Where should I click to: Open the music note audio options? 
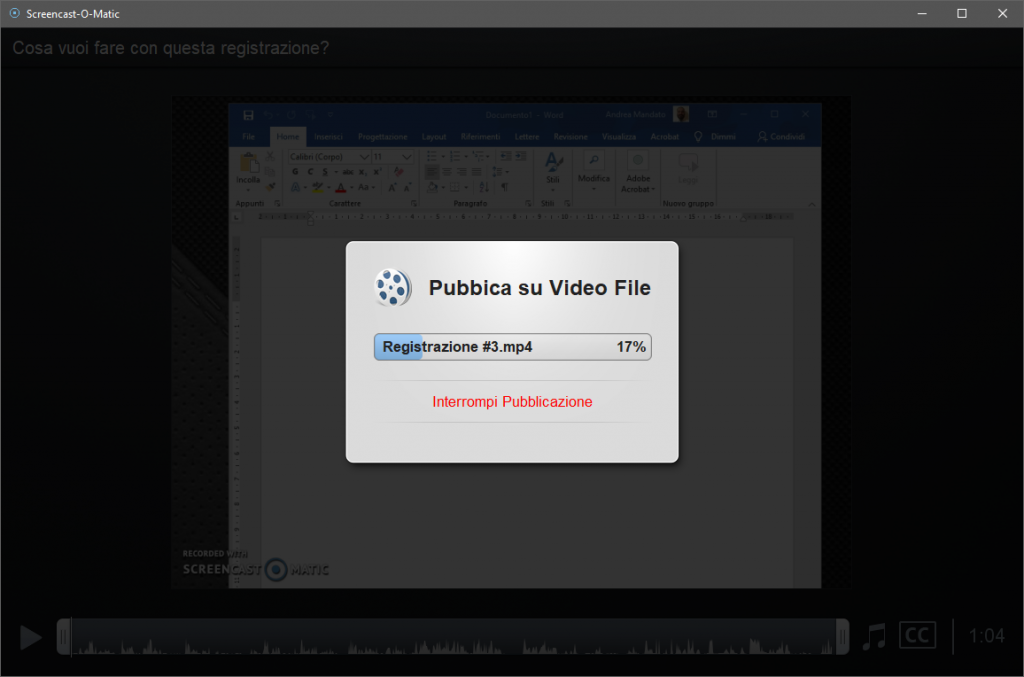pos(874,635)
